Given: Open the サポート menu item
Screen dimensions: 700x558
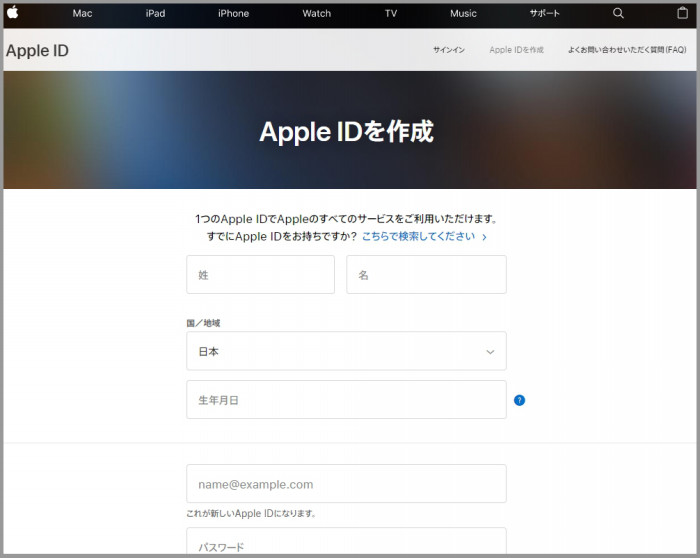Looking at the screenshot, I should click(x=544, y=13).
